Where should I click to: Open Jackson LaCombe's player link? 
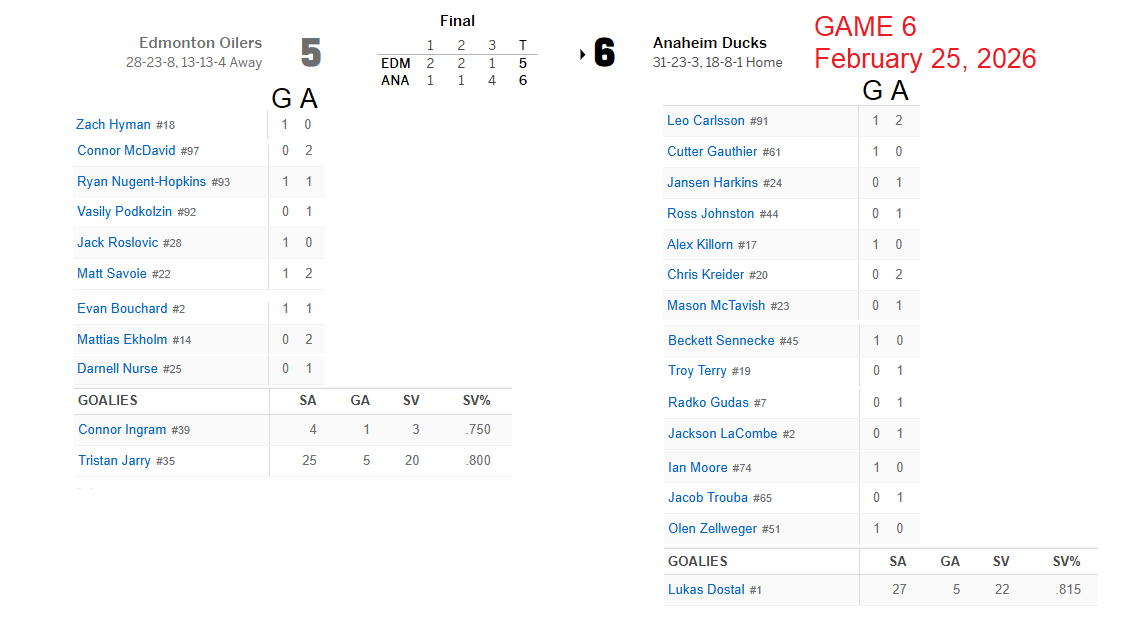click(x=722, y=433)
